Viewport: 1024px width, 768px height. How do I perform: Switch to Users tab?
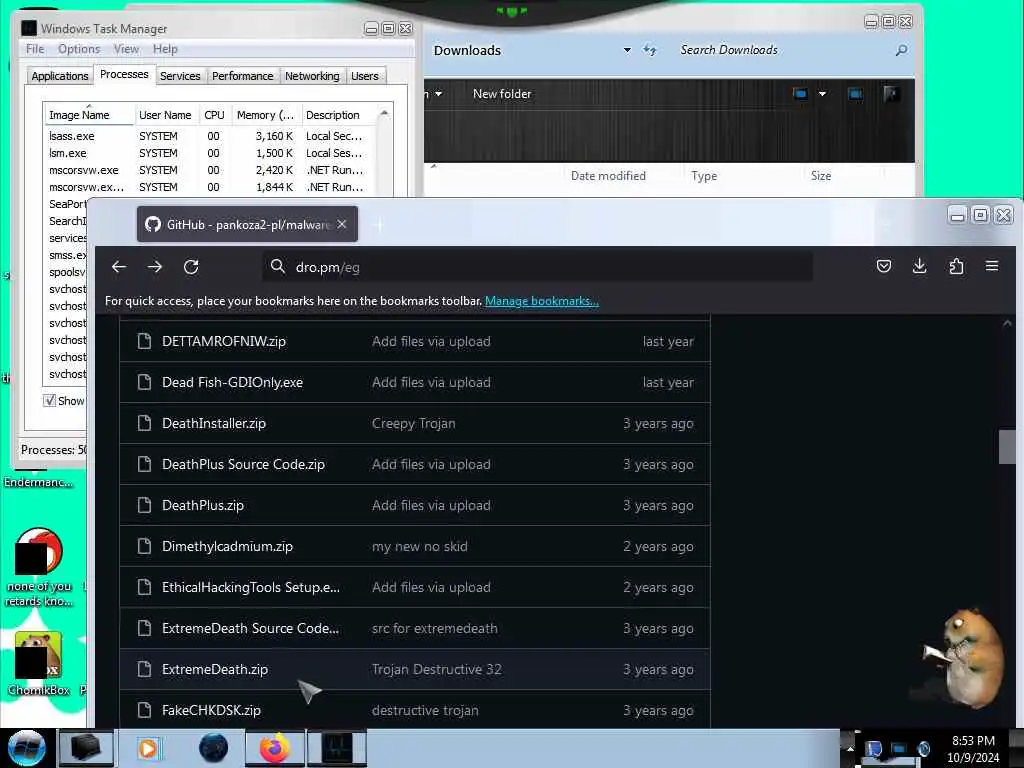pyautogui.click(x=364, y=76)
